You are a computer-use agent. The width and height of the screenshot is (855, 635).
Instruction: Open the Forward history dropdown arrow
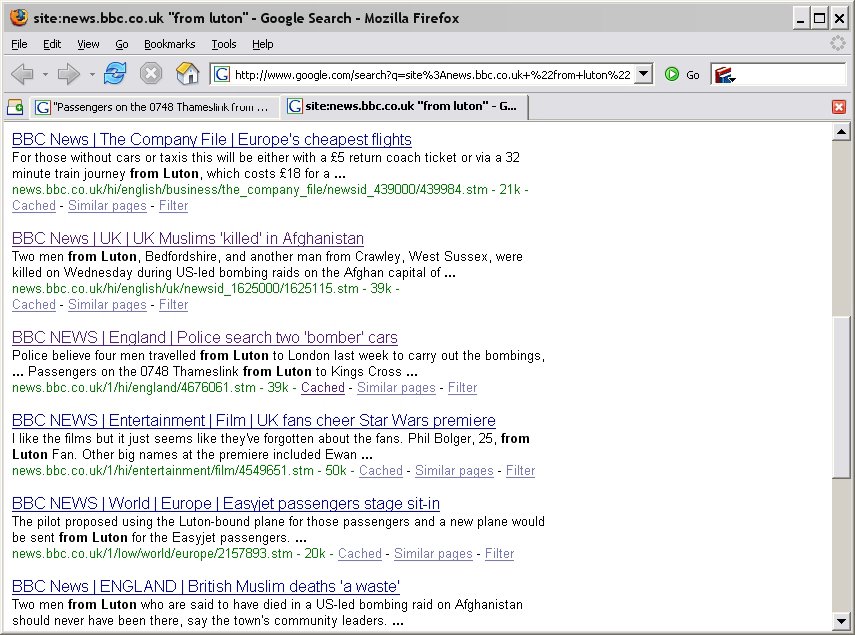[92, 74]
